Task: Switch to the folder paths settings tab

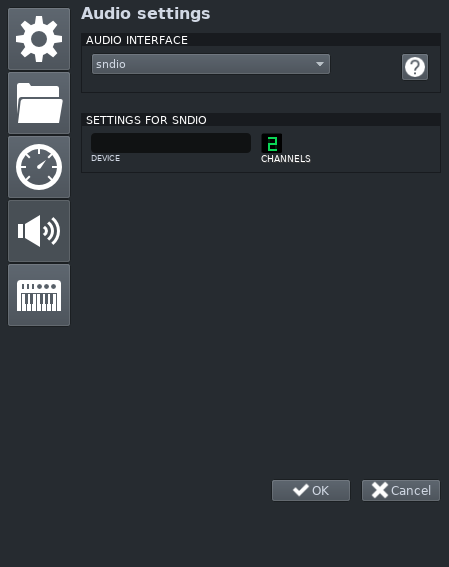Action: (x=39, y=103)
